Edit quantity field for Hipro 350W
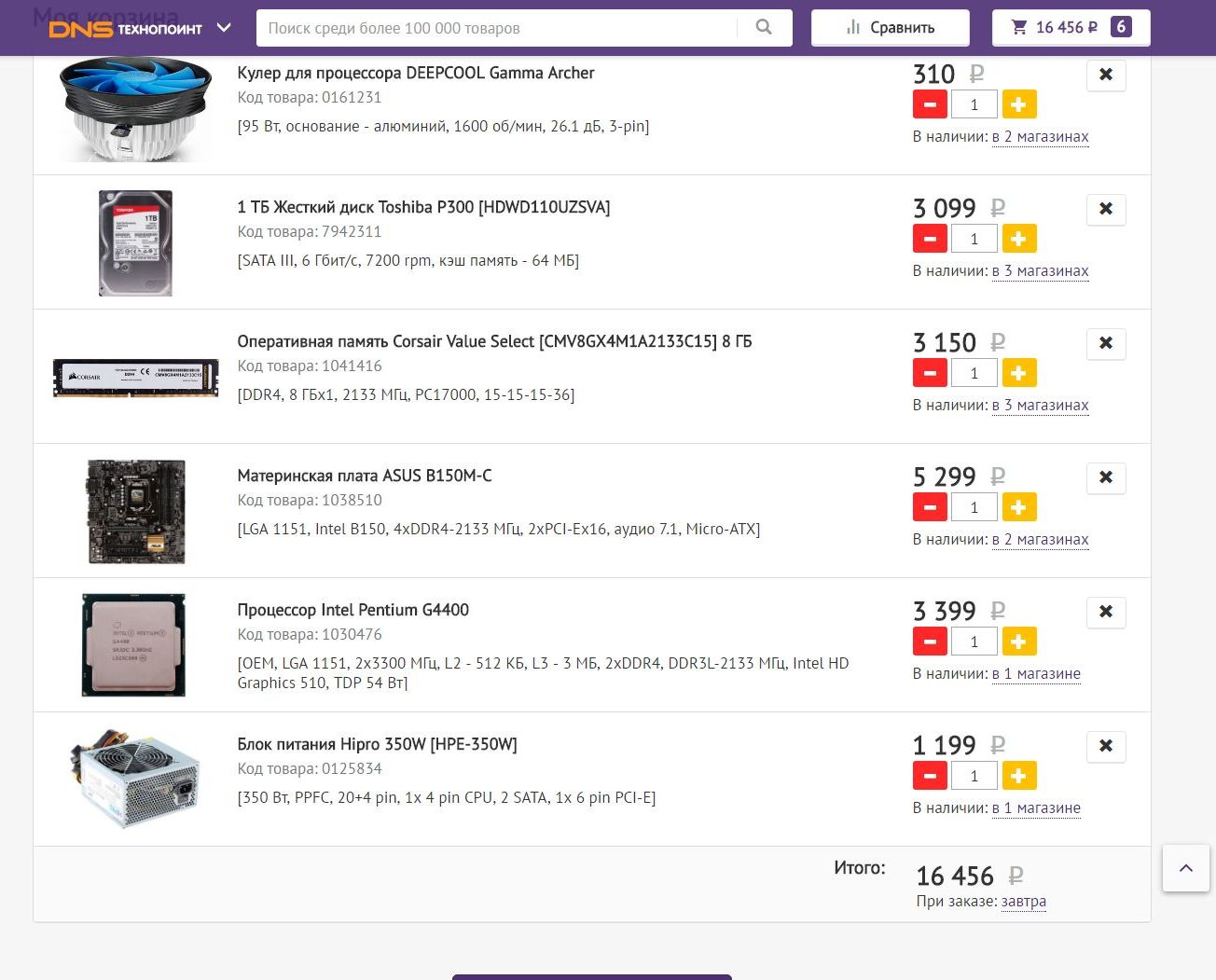The image size is (1216, 980). (x=974, y=776)
